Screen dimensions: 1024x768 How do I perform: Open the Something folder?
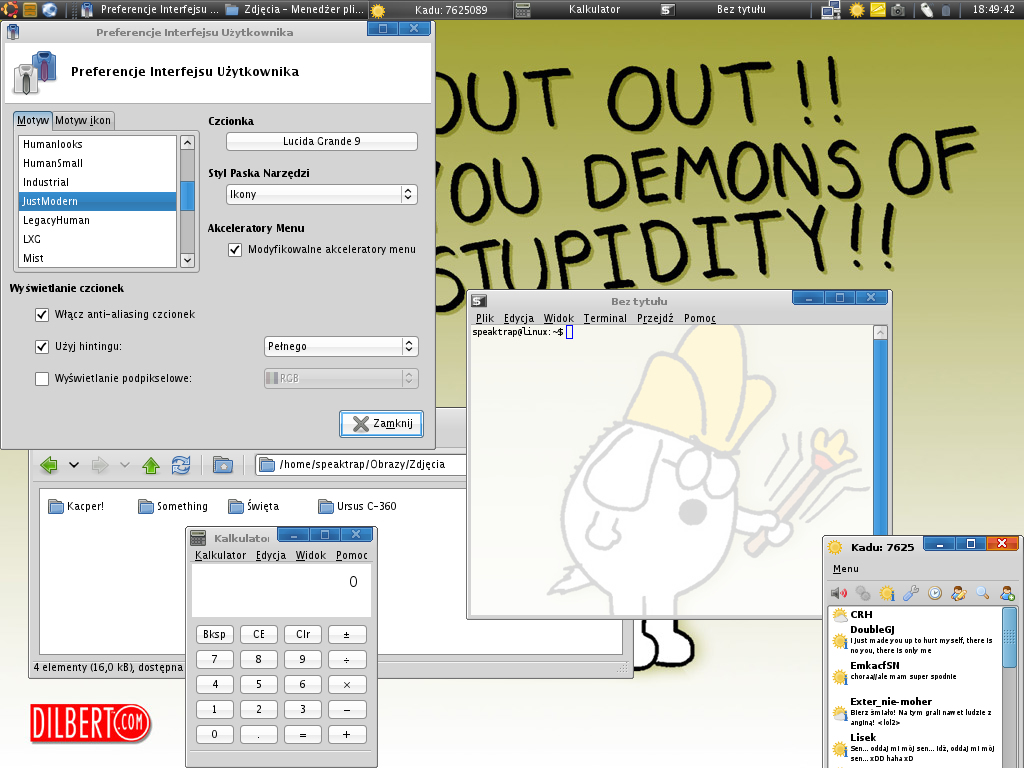pyautogui.click(x=173, y=506)
